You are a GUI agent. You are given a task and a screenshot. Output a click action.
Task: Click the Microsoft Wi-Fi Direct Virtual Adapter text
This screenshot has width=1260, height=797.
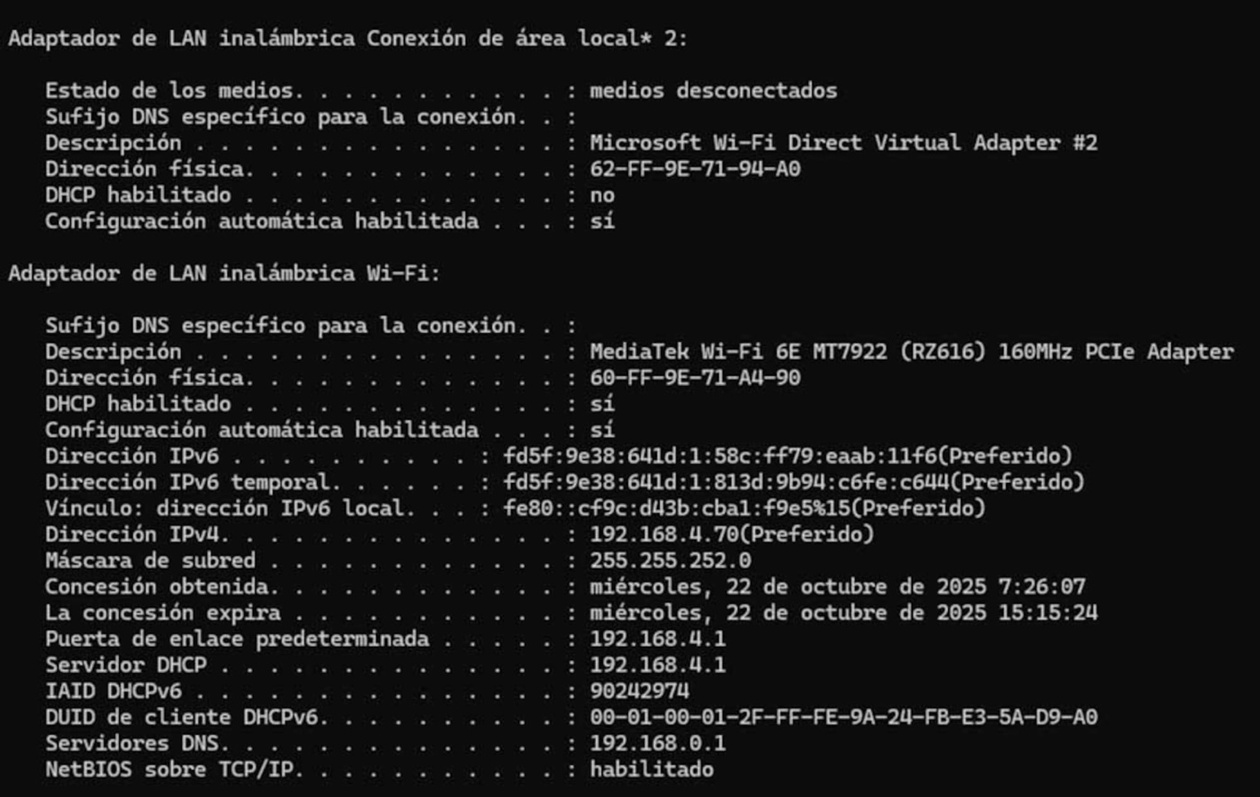(x=843, y=143)
